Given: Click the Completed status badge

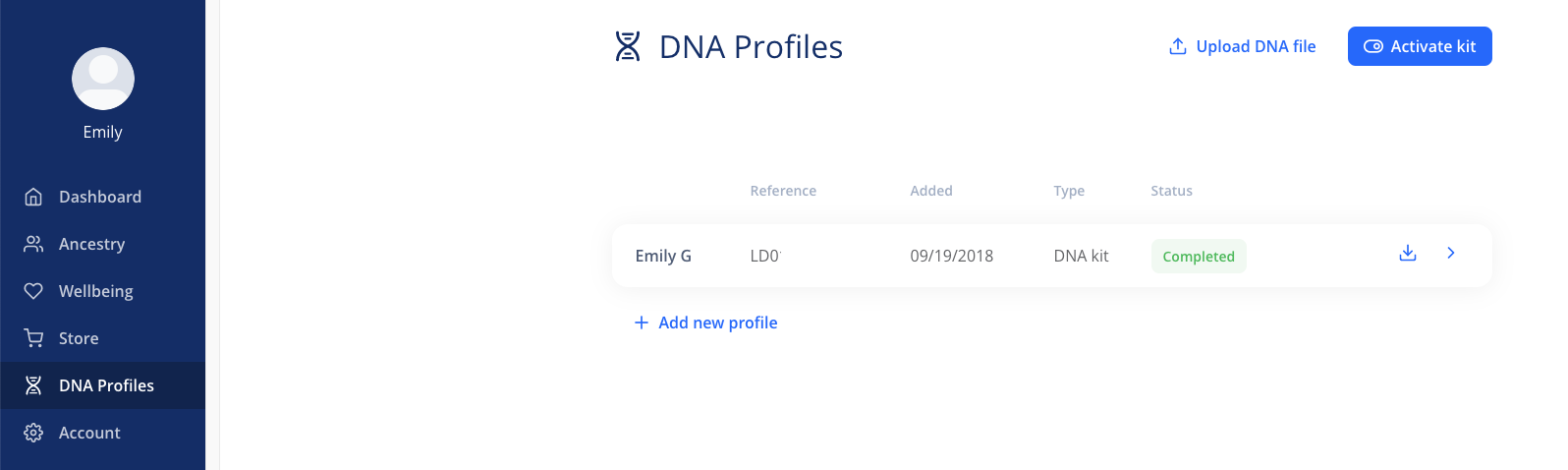Looking at the screenshot, I should click(1199, 256).
